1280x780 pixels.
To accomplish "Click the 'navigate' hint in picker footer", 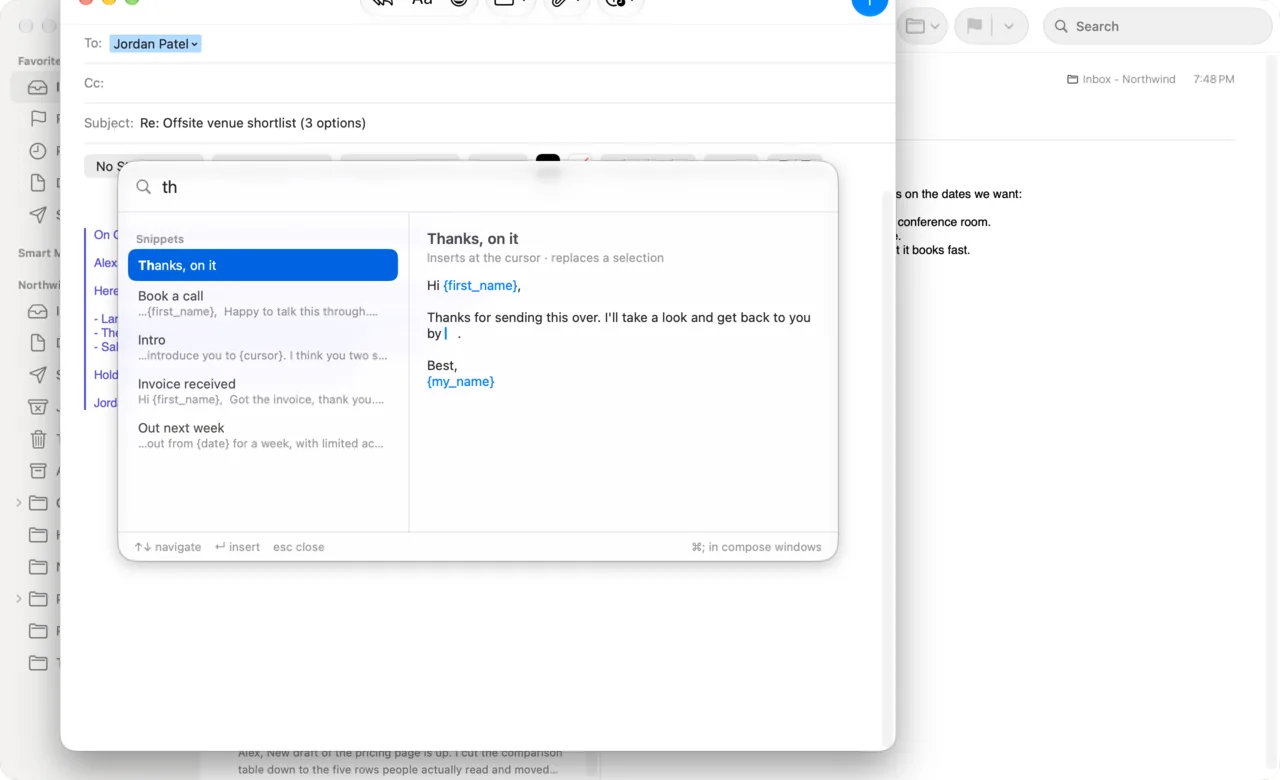I will [168, 547].
